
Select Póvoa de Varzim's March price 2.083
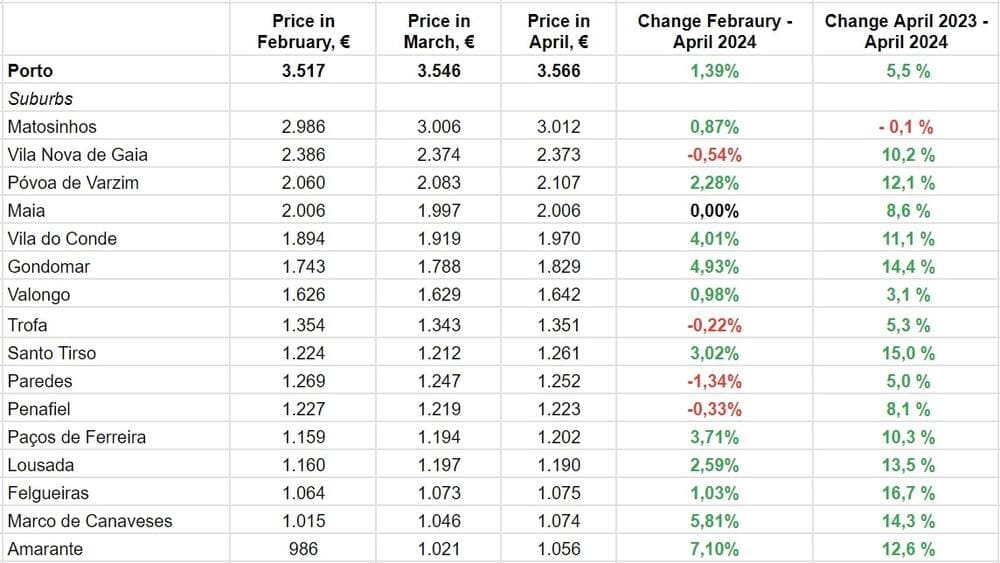tap(439, 183)
